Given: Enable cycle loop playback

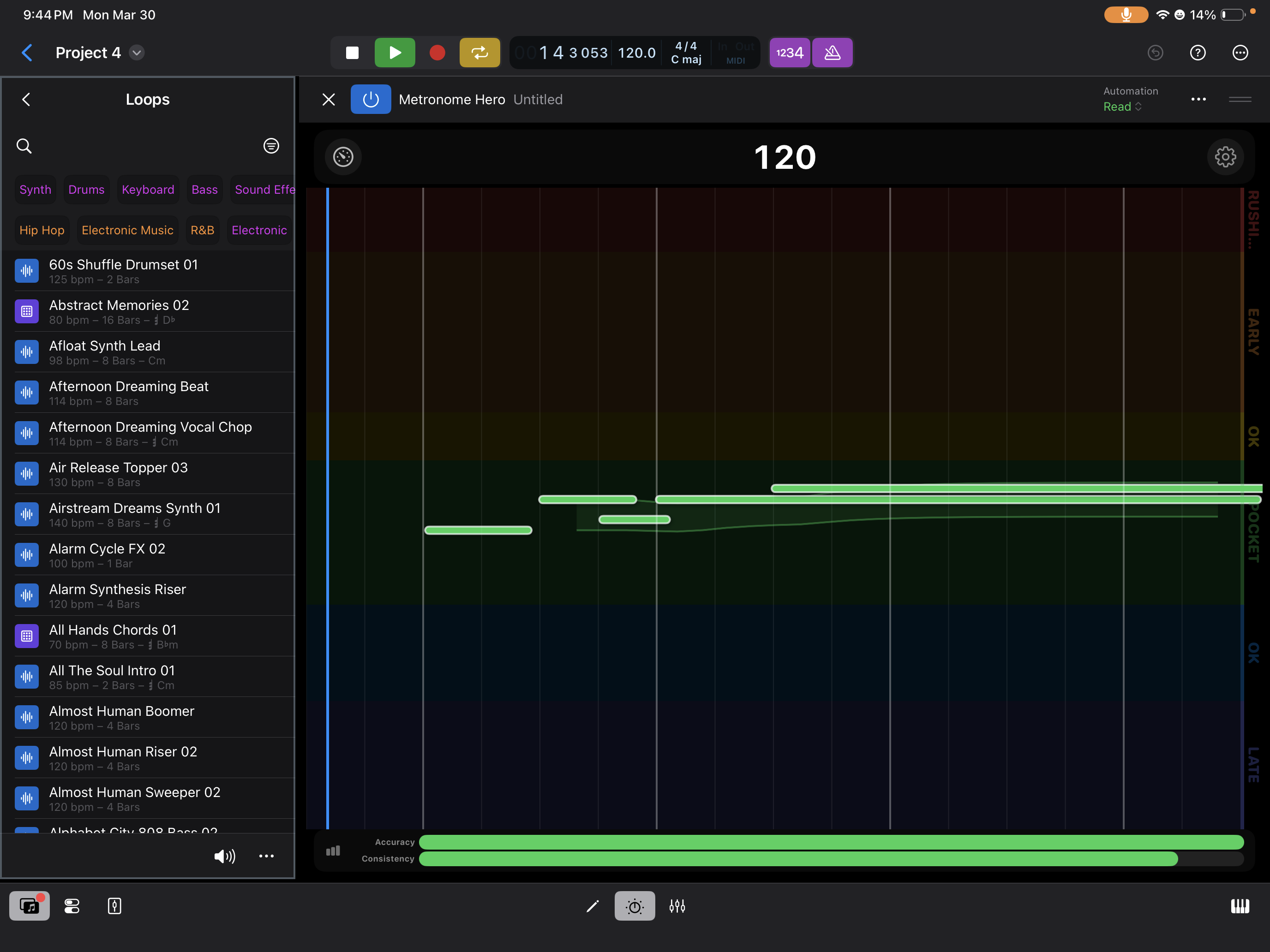Looking at the screenshot, I should (479, 52).
